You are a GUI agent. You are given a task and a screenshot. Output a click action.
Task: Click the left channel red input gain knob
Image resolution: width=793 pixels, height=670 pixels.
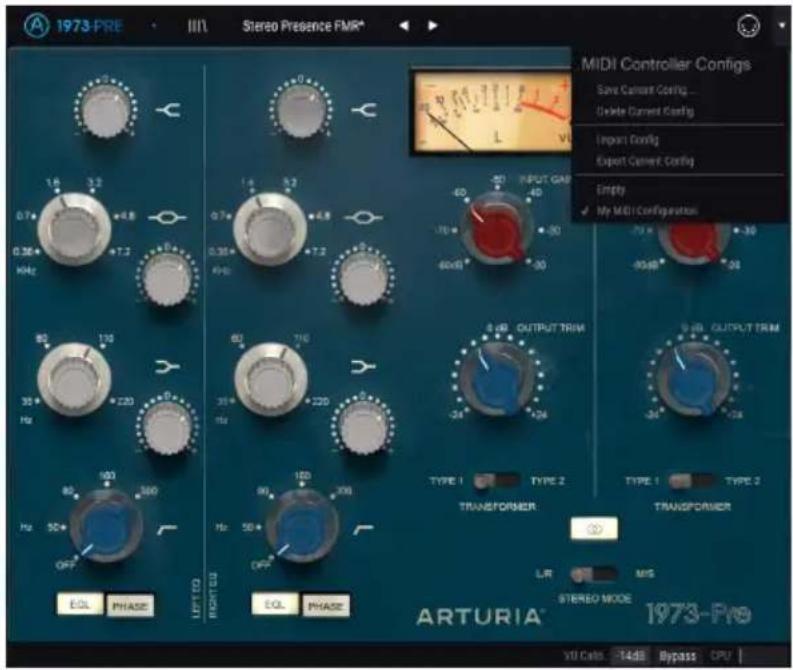tap(496, 229)
